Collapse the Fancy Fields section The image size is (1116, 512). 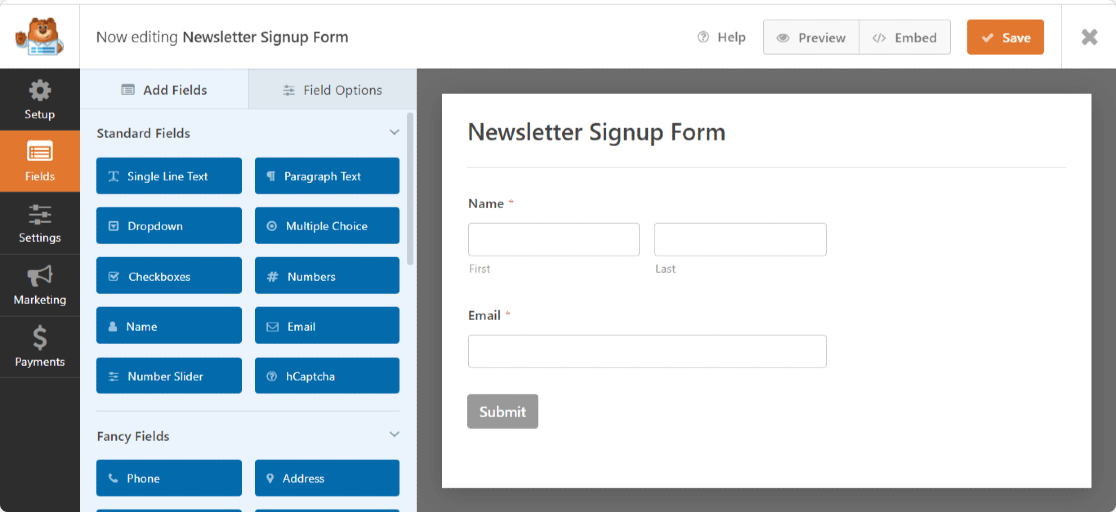point(394,434)
